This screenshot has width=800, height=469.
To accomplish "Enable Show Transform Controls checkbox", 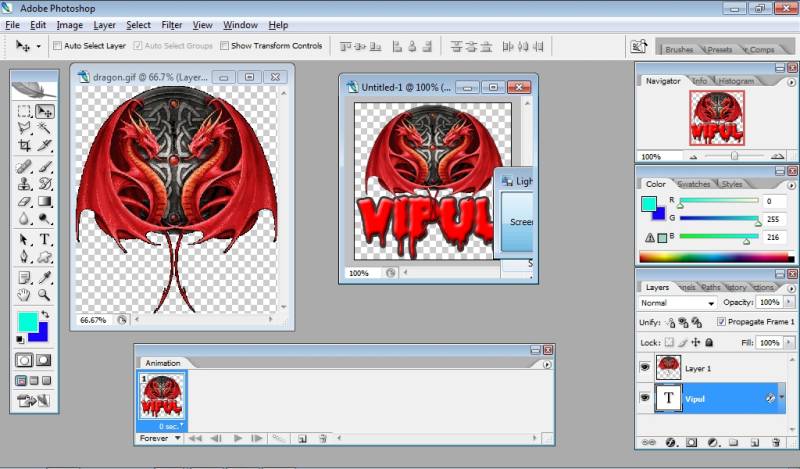I will (x=224, y=45).
